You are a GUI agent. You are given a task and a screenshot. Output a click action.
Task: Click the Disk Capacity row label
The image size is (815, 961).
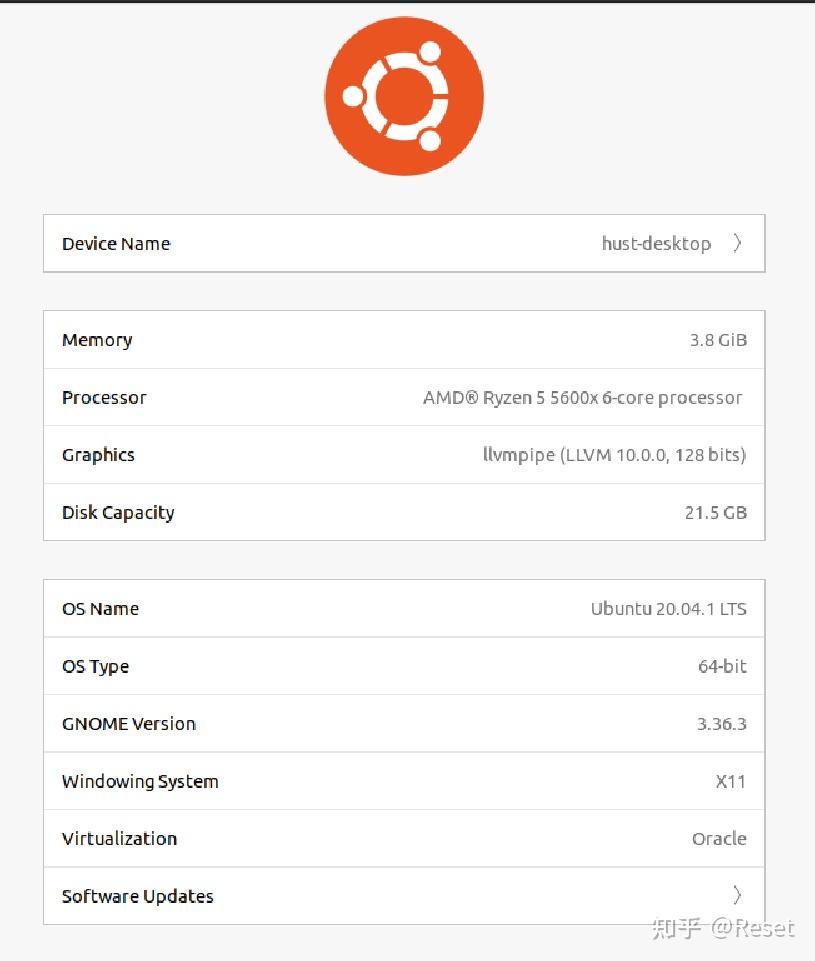pyautogui.click(x=118, y=513)
